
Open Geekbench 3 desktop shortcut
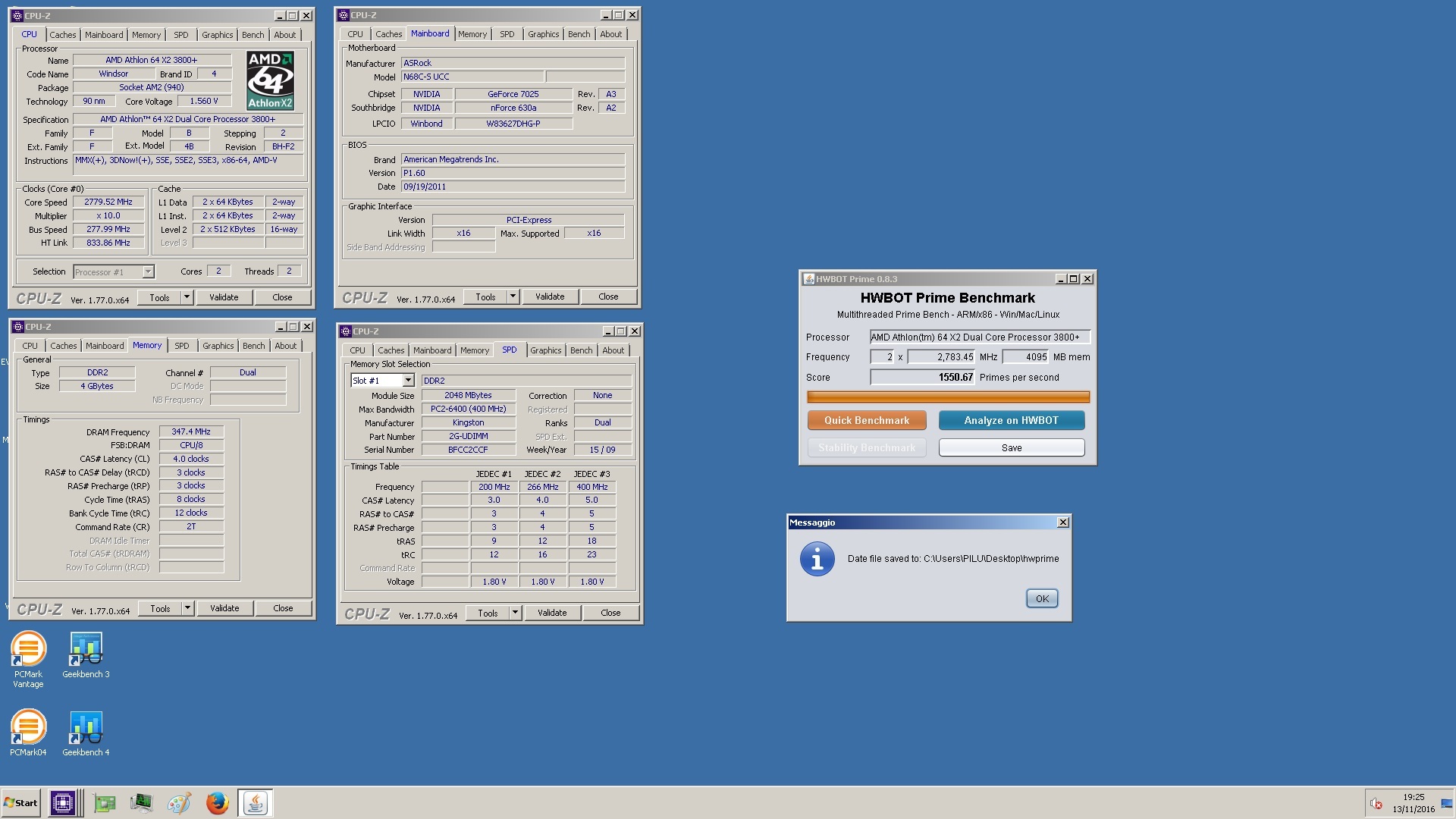point(86,656)
